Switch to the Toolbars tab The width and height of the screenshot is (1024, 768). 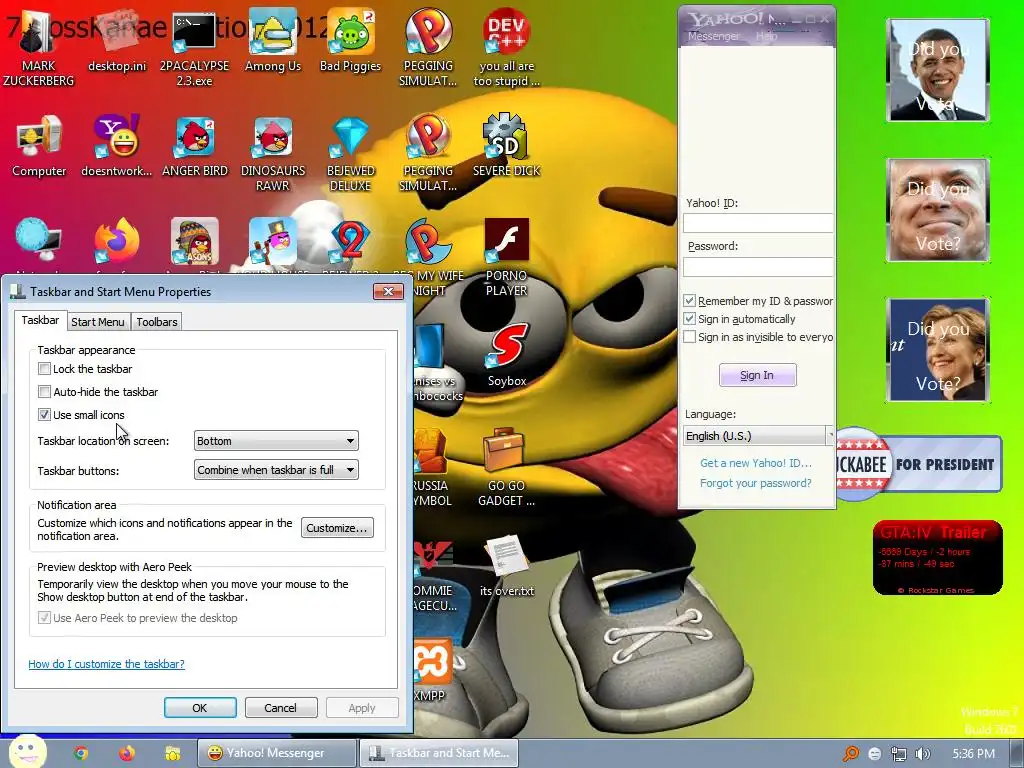[157, 322]
